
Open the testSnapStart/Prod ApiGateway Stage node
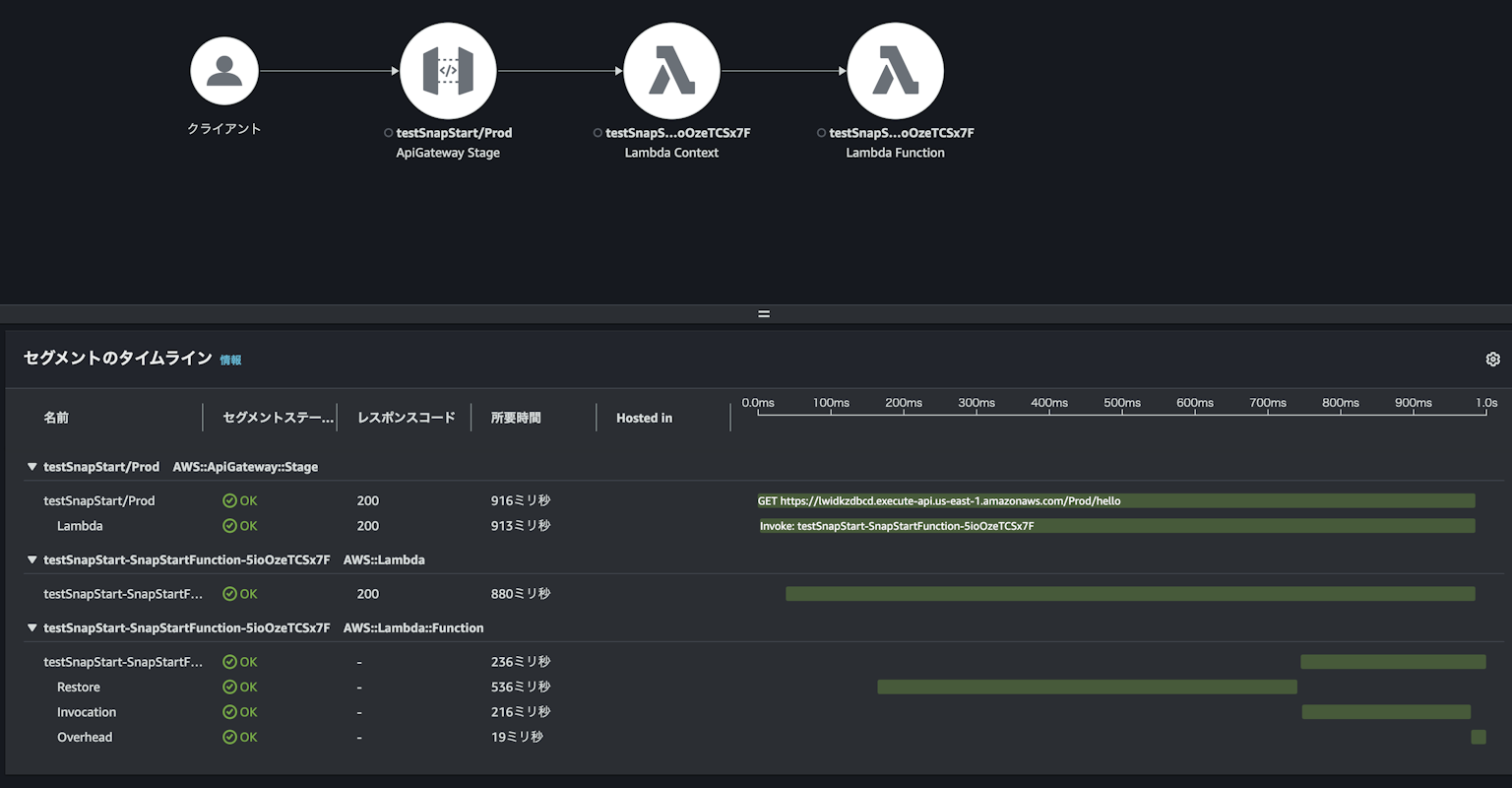tap(449, 70)
